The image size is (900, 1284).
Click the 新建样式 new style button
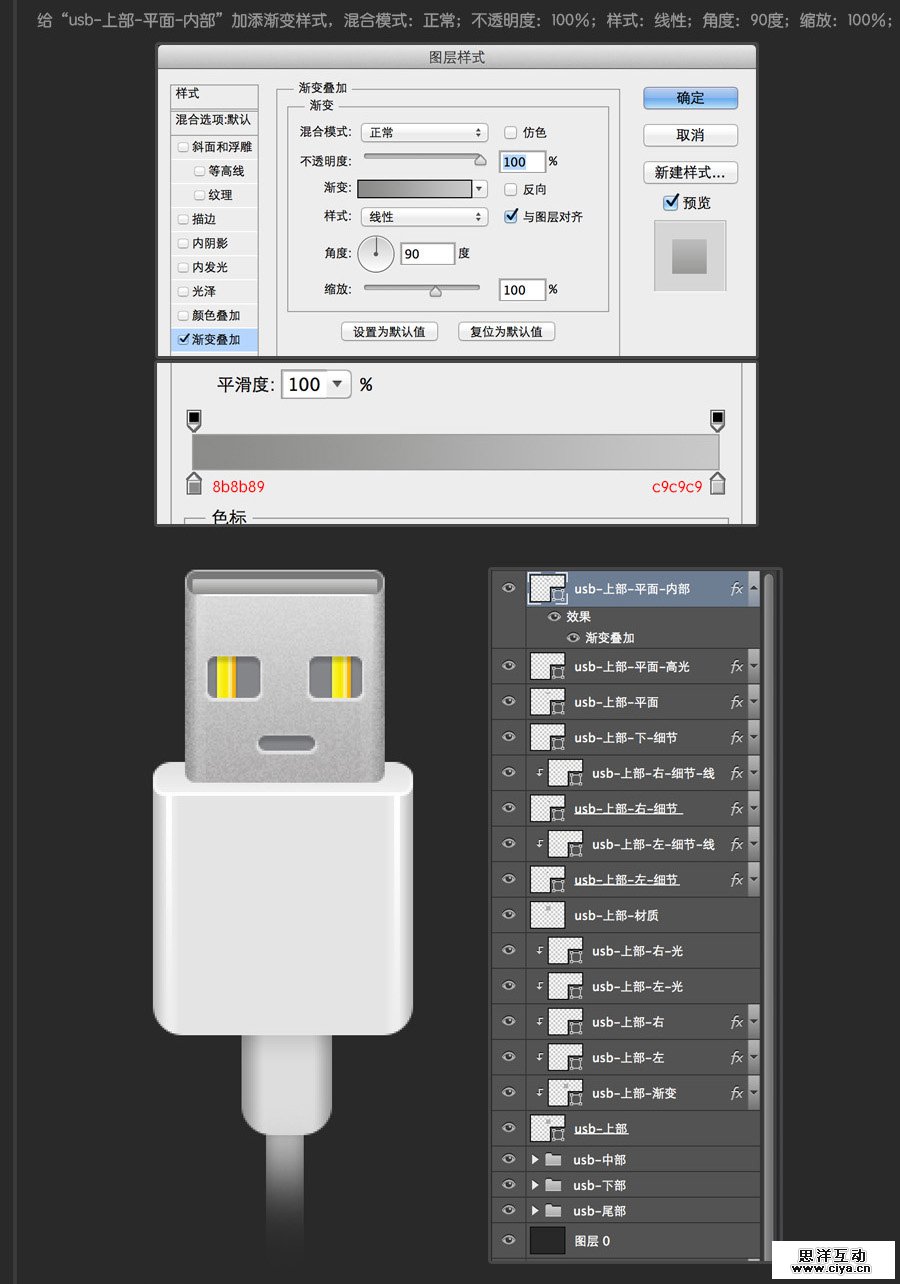tap(689, 172)
